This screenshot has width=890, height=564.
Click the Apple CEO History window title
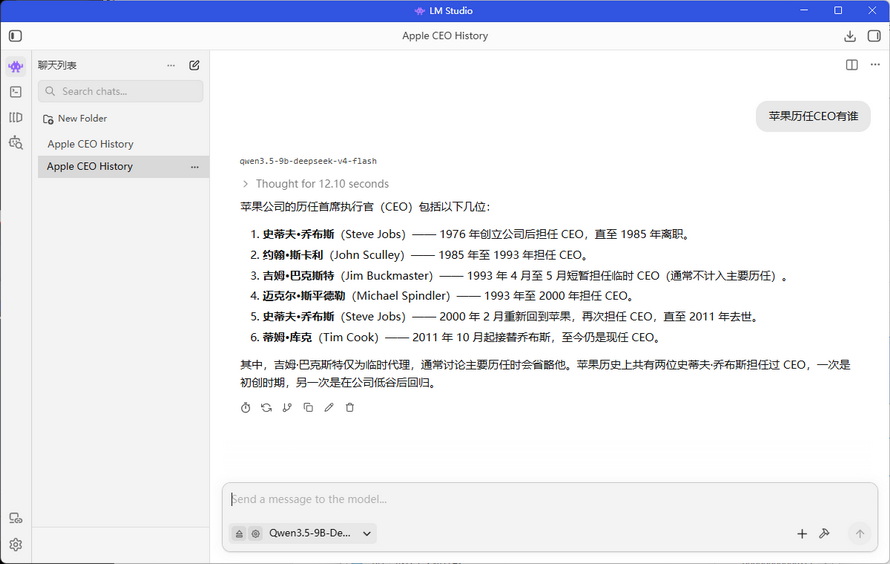click(x=445, y=36)
